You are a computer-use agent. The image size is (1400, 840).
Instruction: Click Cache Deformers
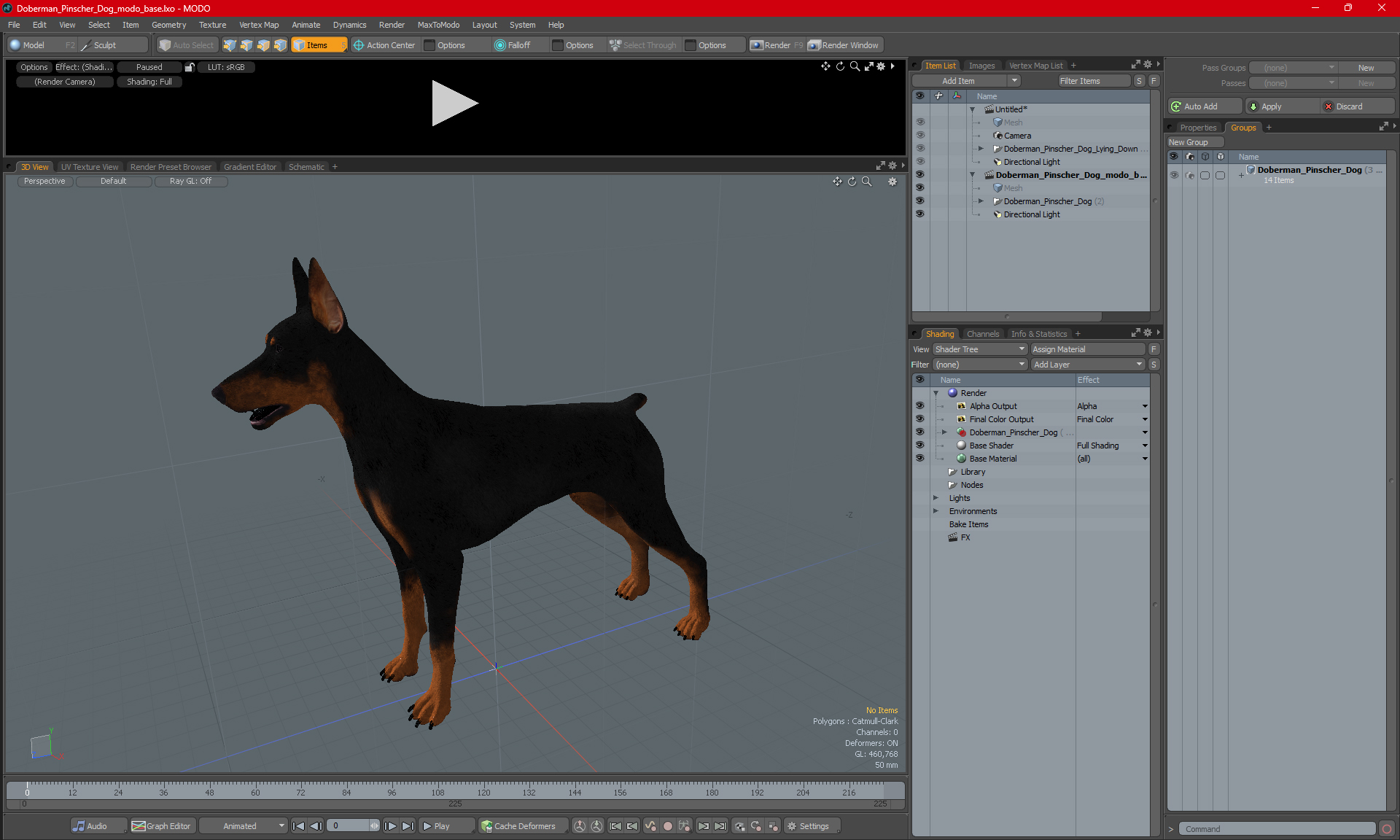coord(523,826)
